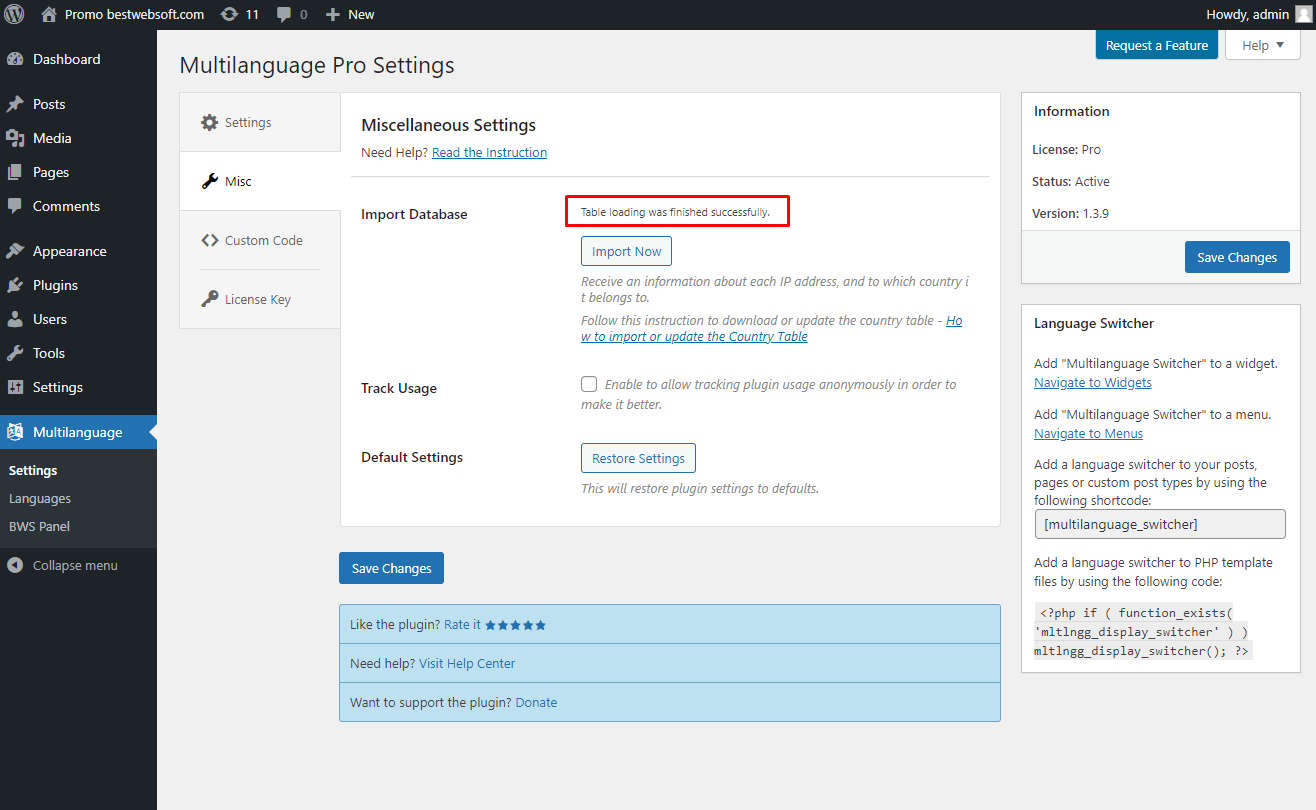
Task: Click the Miscellaneous Settings heading
Action: (448, 125)
